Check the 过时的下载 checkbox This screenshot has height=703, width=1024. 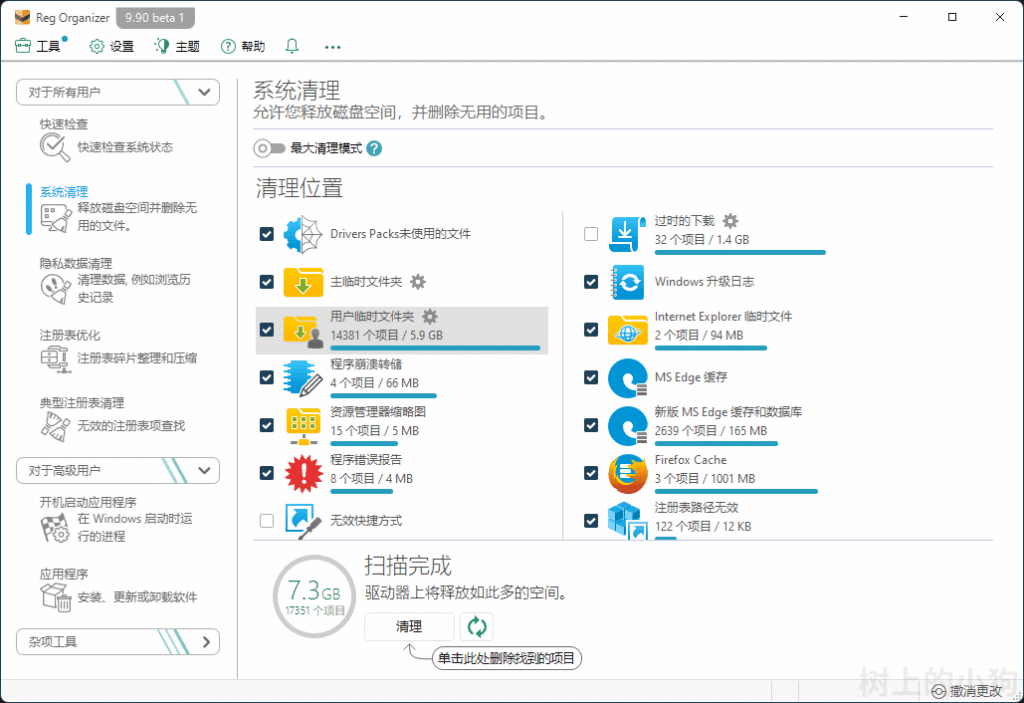click(x=591, y=234)
